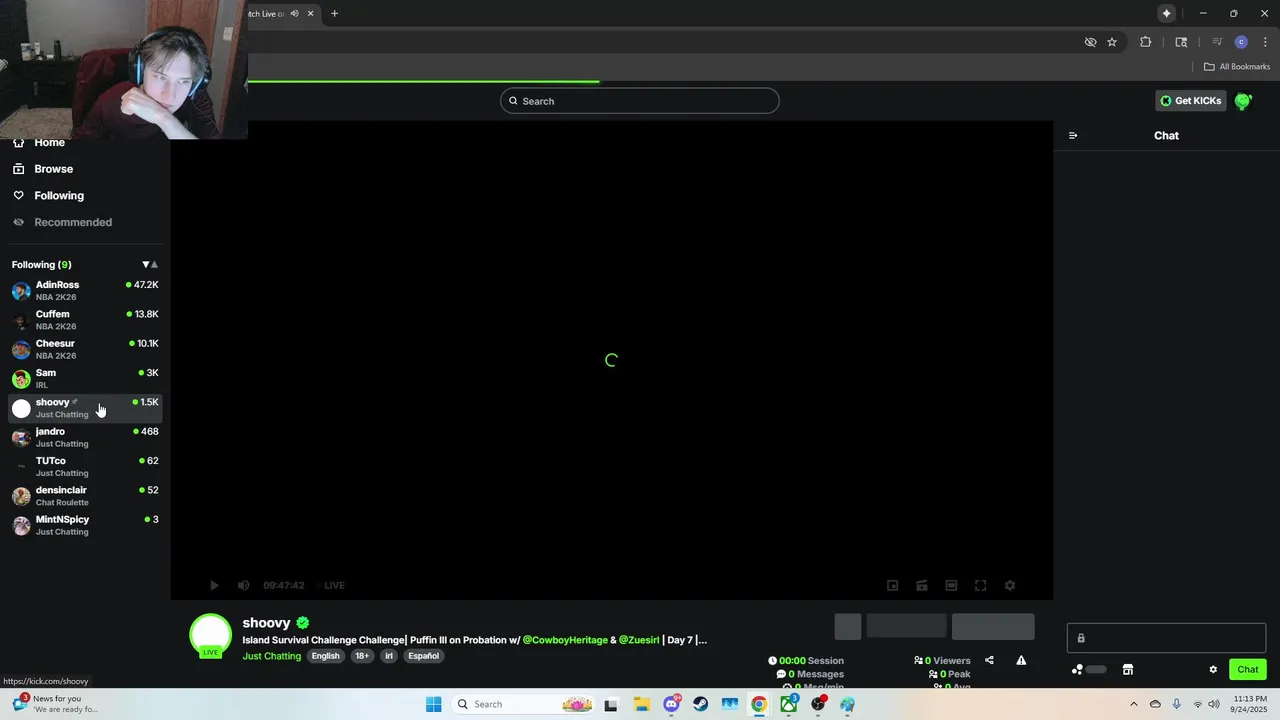
Task: Mute the stream volume icon
Action: (244, 586)
